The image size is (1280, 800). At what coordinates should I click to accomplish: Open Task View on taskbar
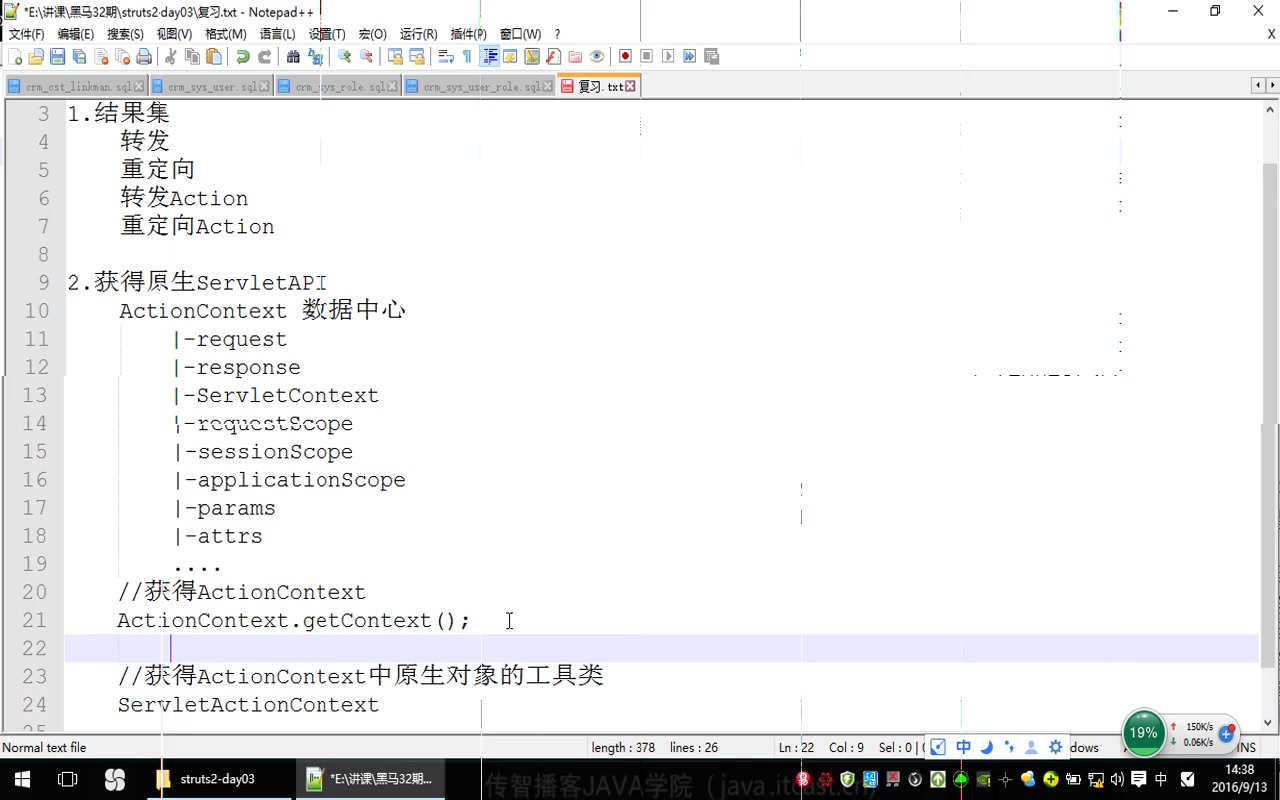point(67,779)
